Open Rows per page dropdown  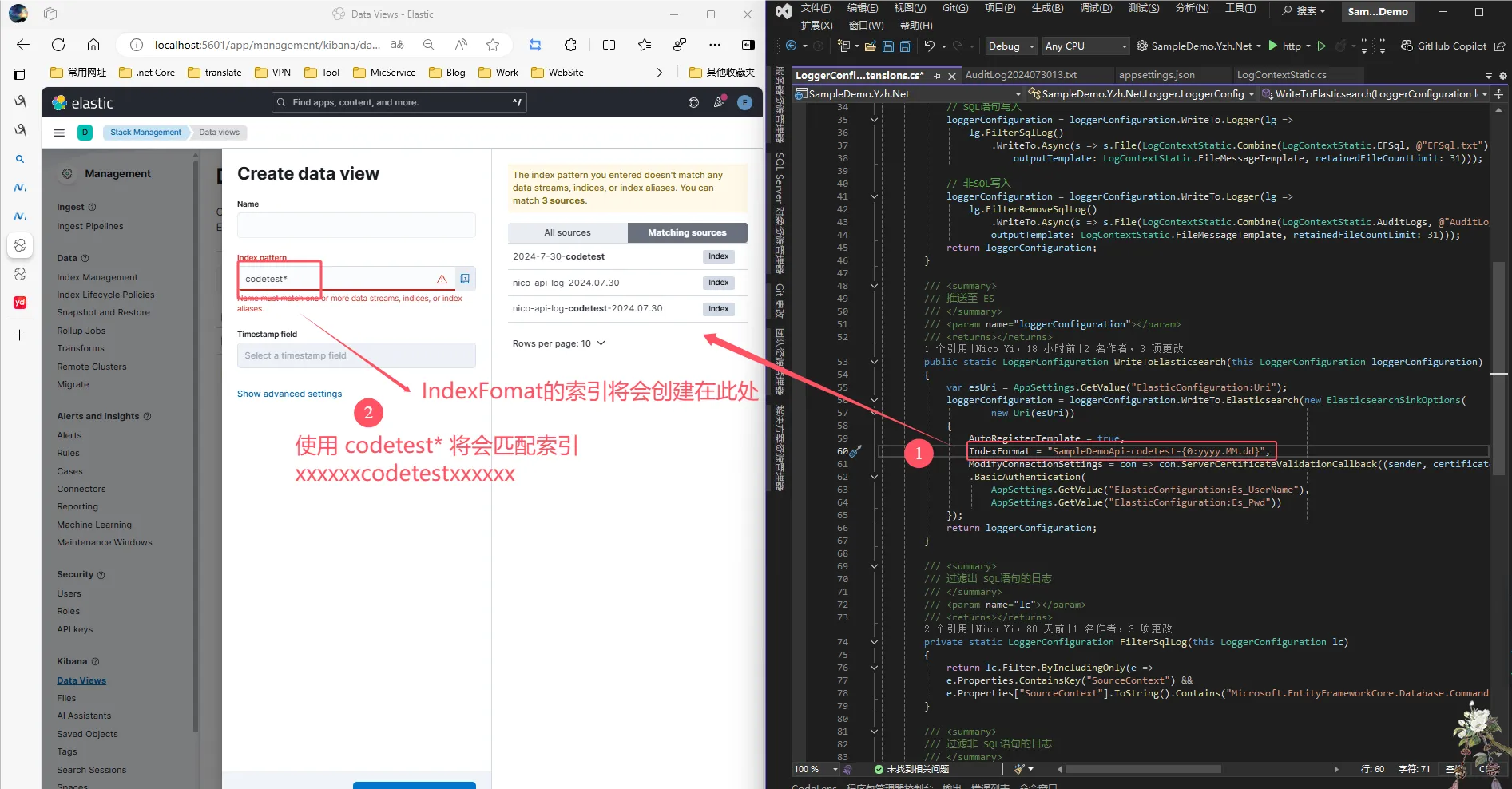pyautogui.click(x=559, y=343)
